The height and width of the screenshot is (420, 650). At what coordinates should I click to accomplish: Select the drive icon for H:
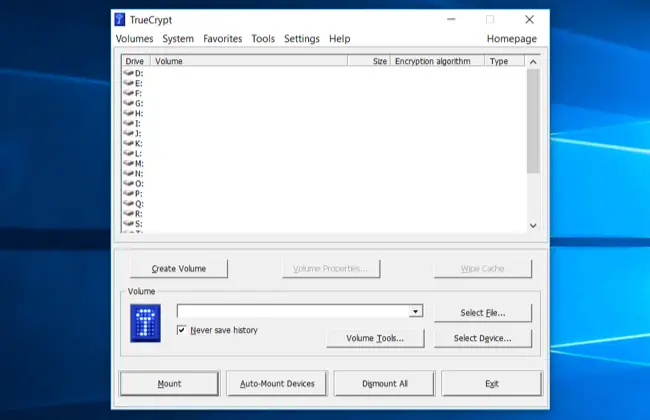pos(129,113)
